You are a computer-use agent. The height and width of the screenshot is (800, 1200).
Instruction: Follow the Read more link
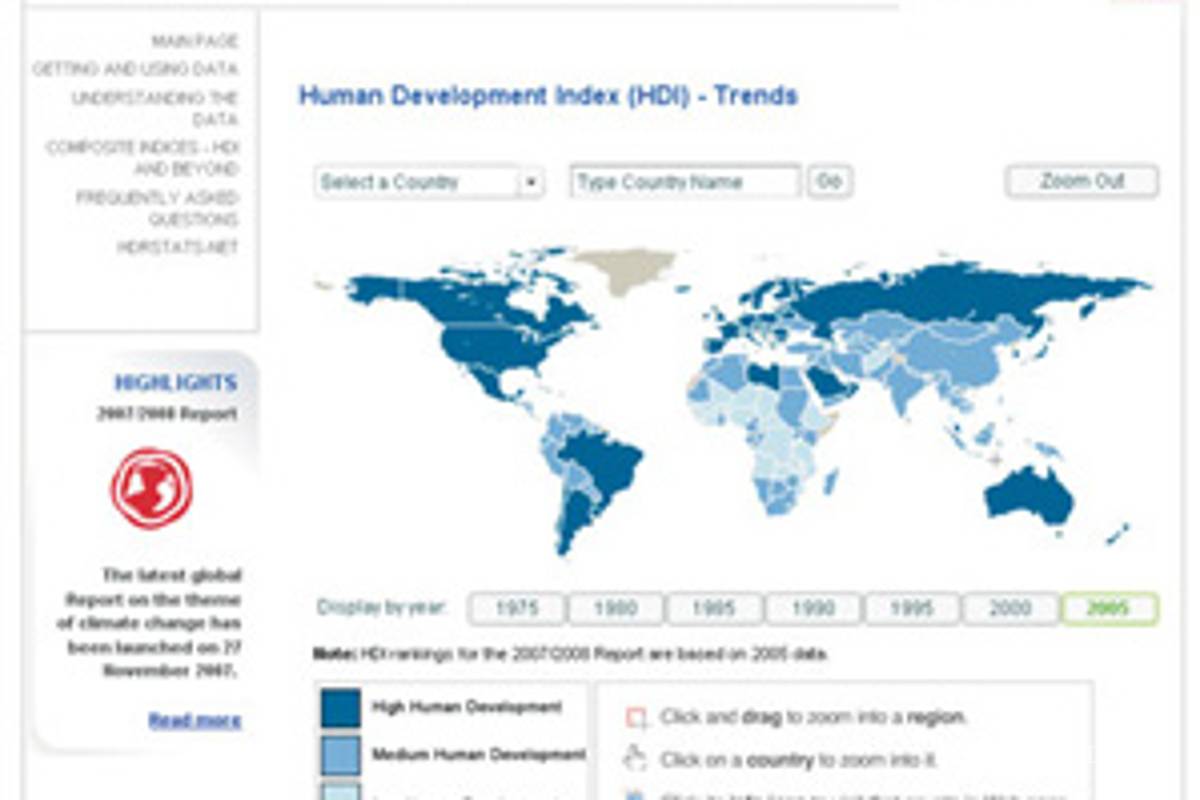pyautogui.click(x=195, y=720)
